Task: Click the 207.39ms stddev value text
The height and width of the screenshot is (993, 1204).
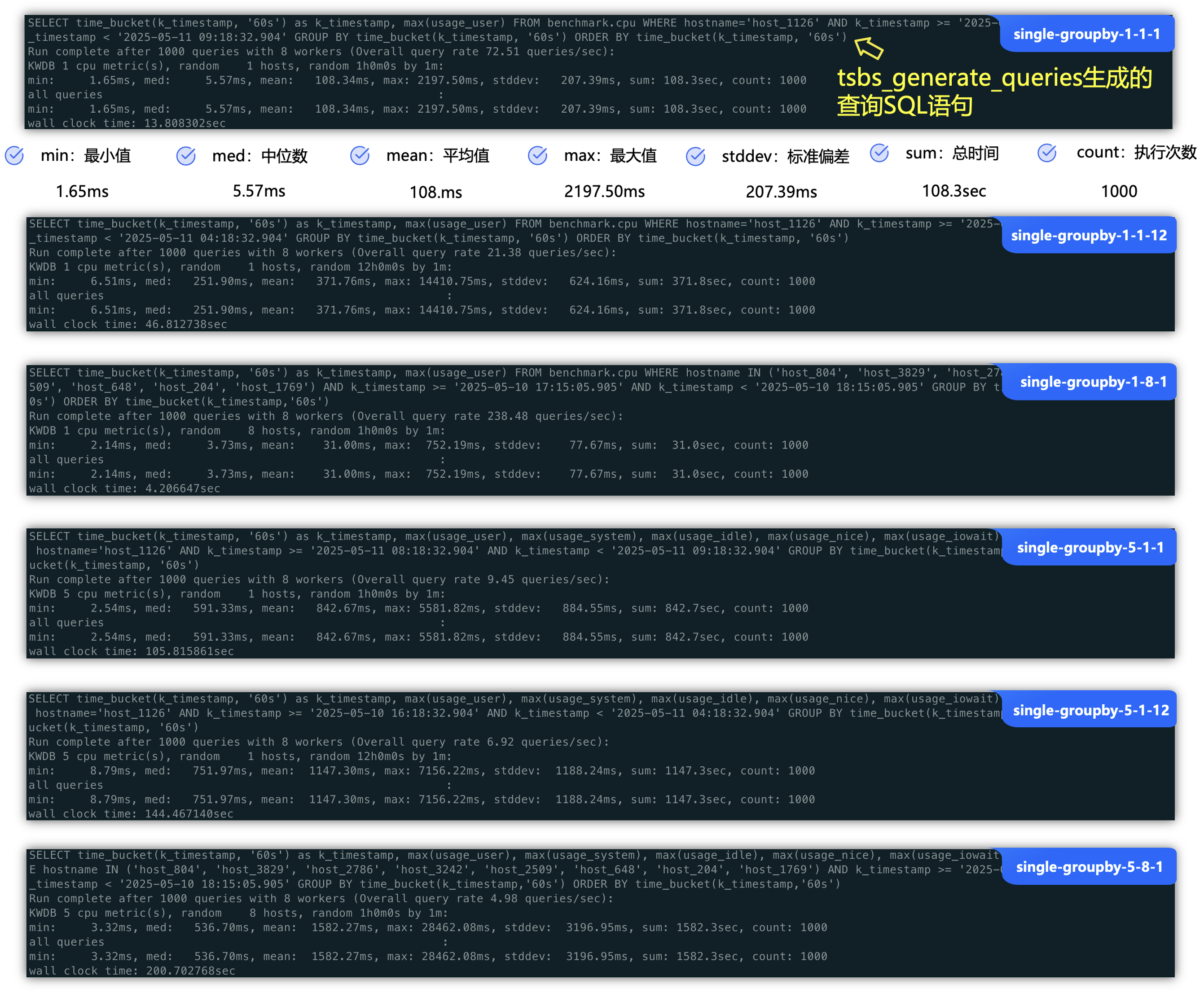Action: 781,192
